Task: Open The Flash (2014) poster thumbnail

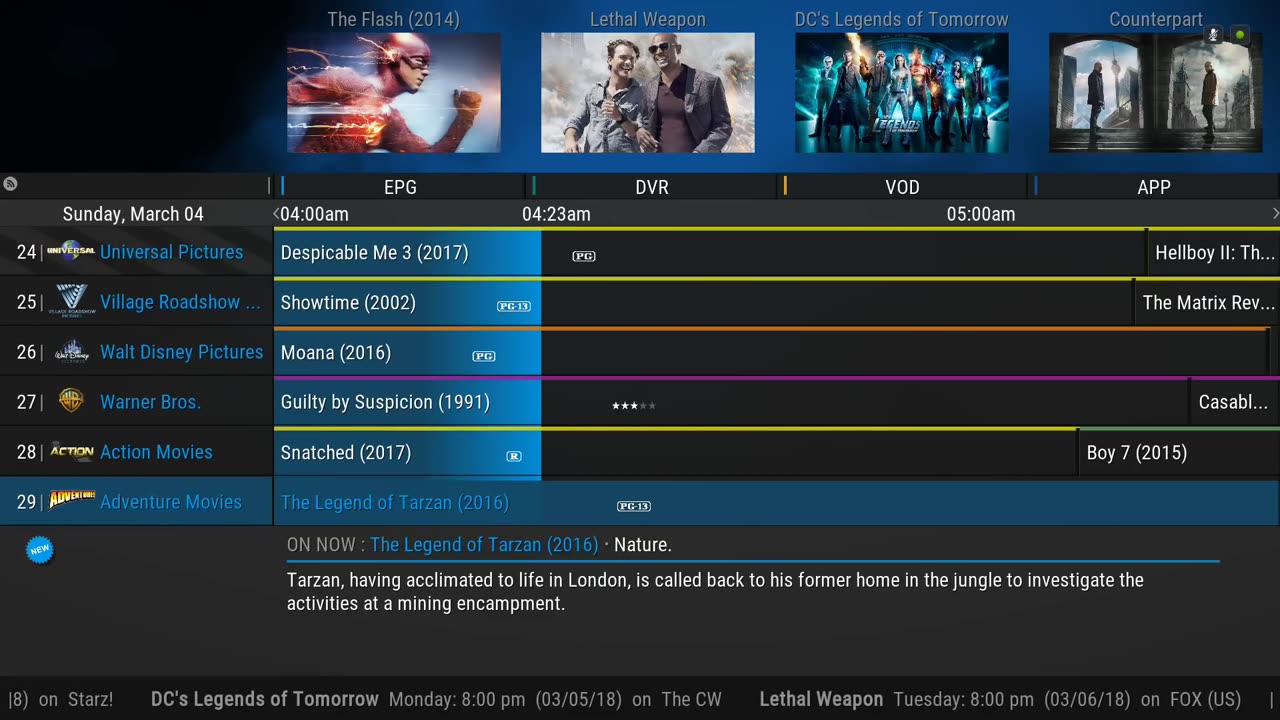Action: tap(394, 93)
